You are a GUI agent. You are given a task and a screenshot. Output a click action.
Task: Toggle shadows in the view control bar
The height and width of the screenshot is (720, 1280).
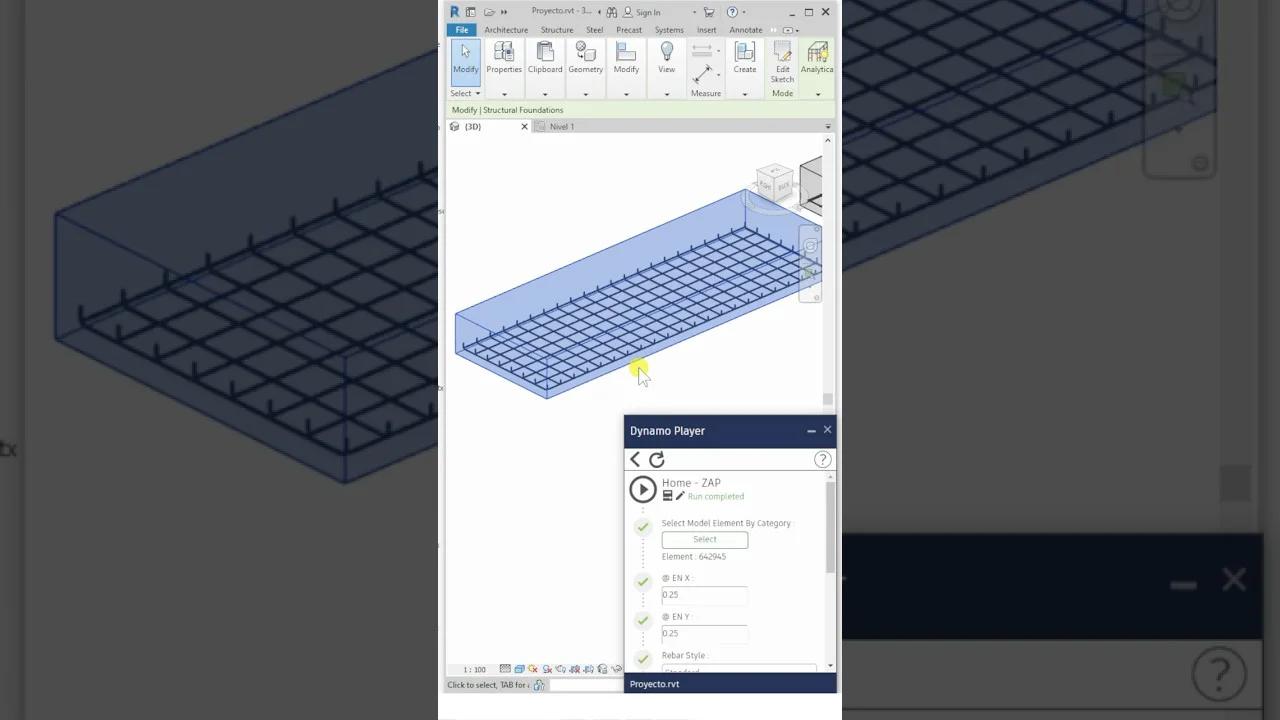tap(547, 668)
